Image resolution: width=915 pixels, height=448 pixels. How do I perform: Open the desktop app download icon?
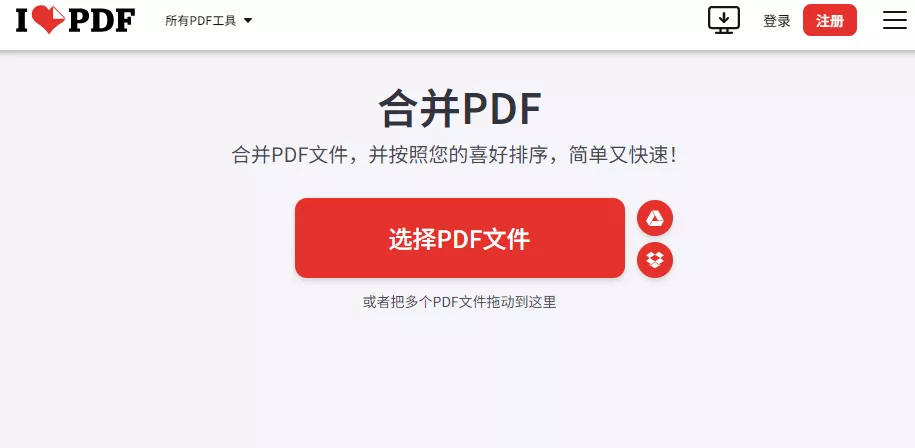724,20
